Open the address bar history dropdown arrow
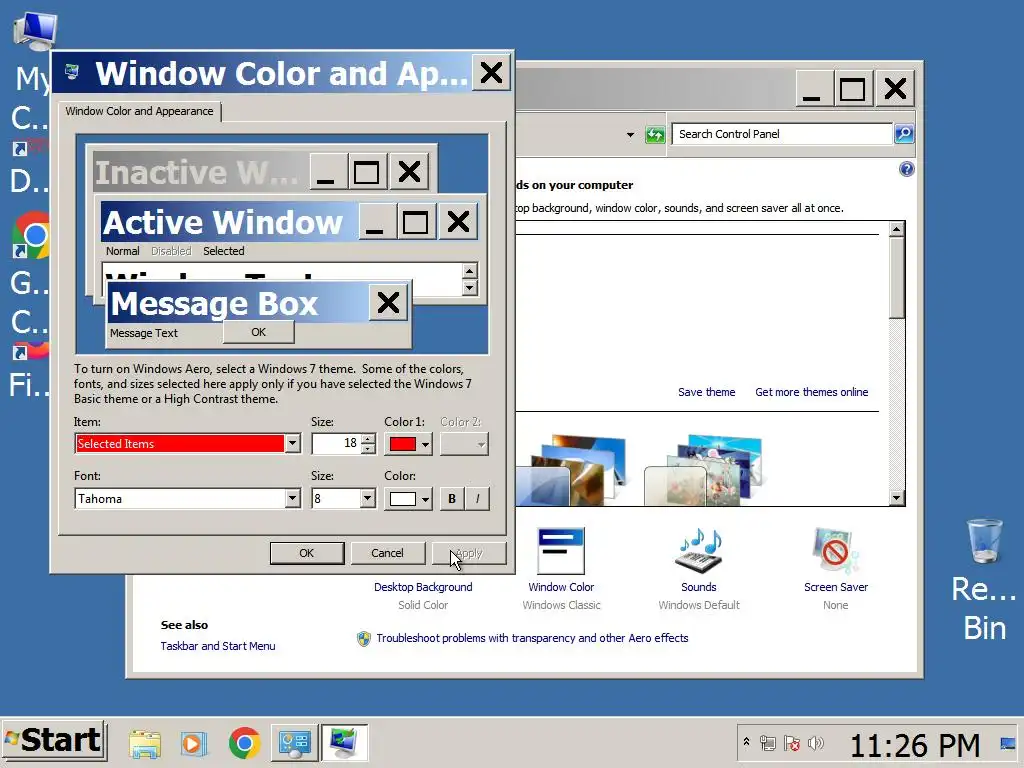The width and height of the screenshot is (1024, 768). point(630,135)
